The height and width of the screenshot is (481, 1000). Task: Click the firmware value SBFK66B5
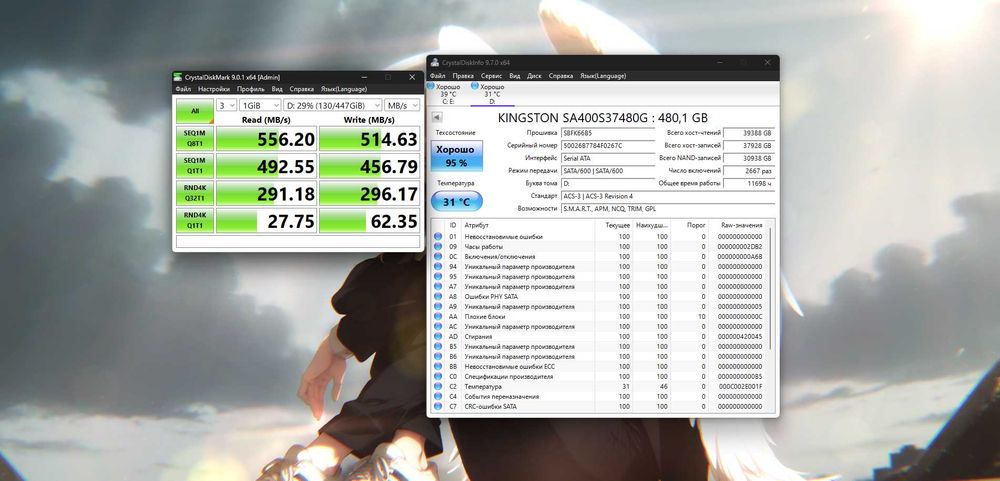(607, 133)
